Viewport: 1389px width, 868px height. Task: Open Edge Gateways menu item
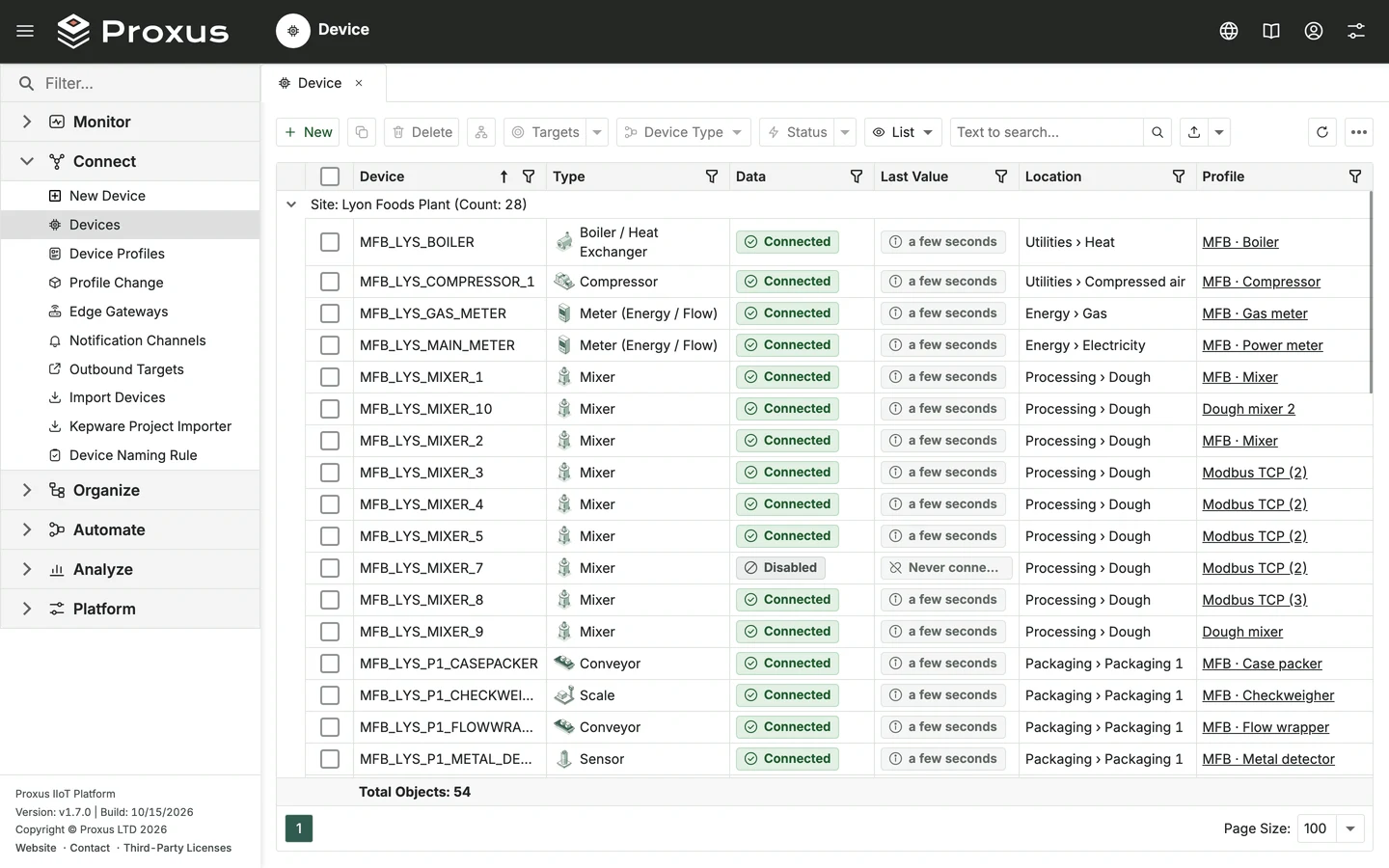click(119, 312)
